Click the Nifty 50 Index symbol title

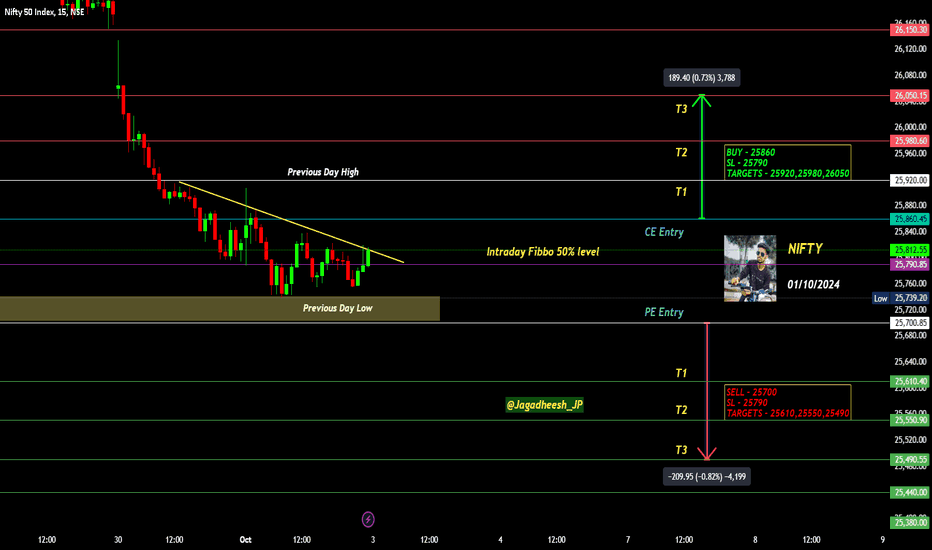pyautogui.click(x=44, y=12)
